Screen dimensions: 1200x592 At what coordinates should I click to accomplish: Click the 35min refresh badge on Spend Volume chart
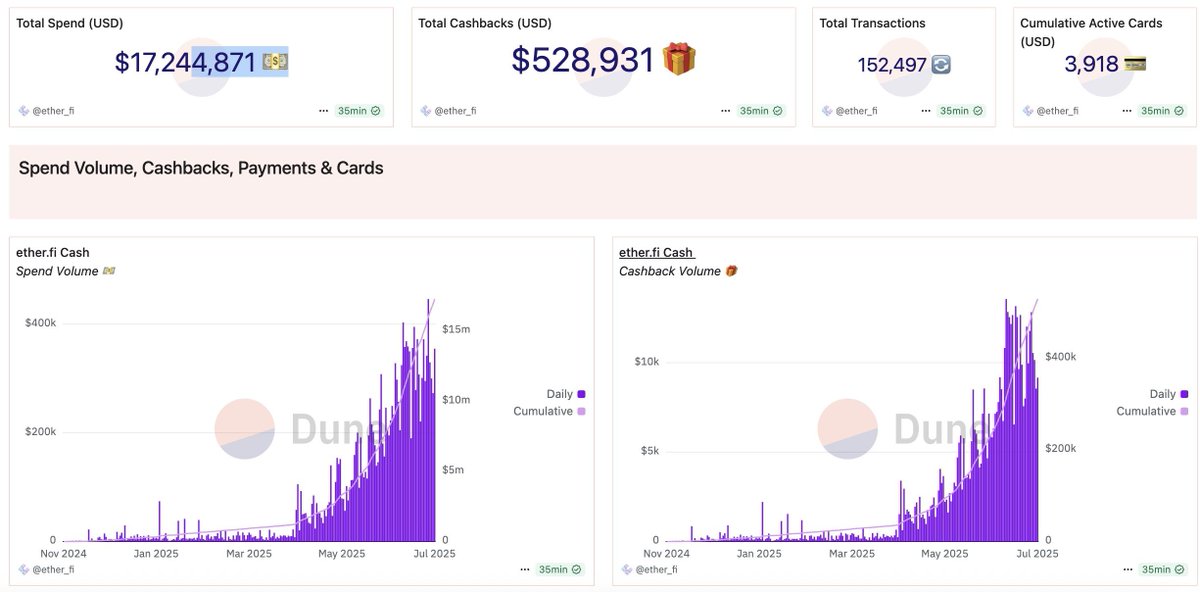click(x=560, y=569)
